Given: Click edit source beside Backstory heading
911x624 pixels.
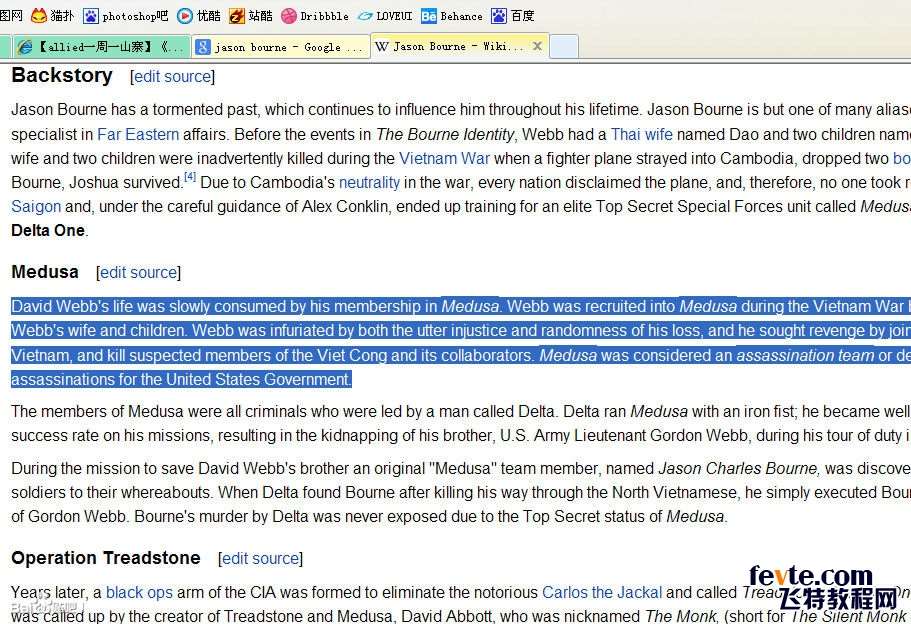Looking at the screenshot, I should tap(173, 77).
